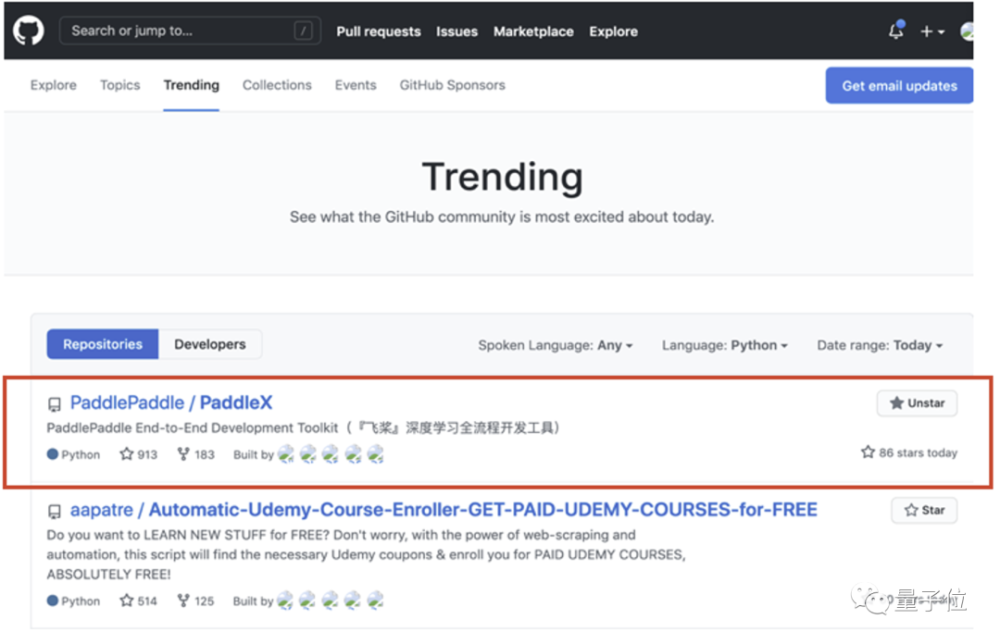Open notifications via the bell icon

click(x=893, y=31)
